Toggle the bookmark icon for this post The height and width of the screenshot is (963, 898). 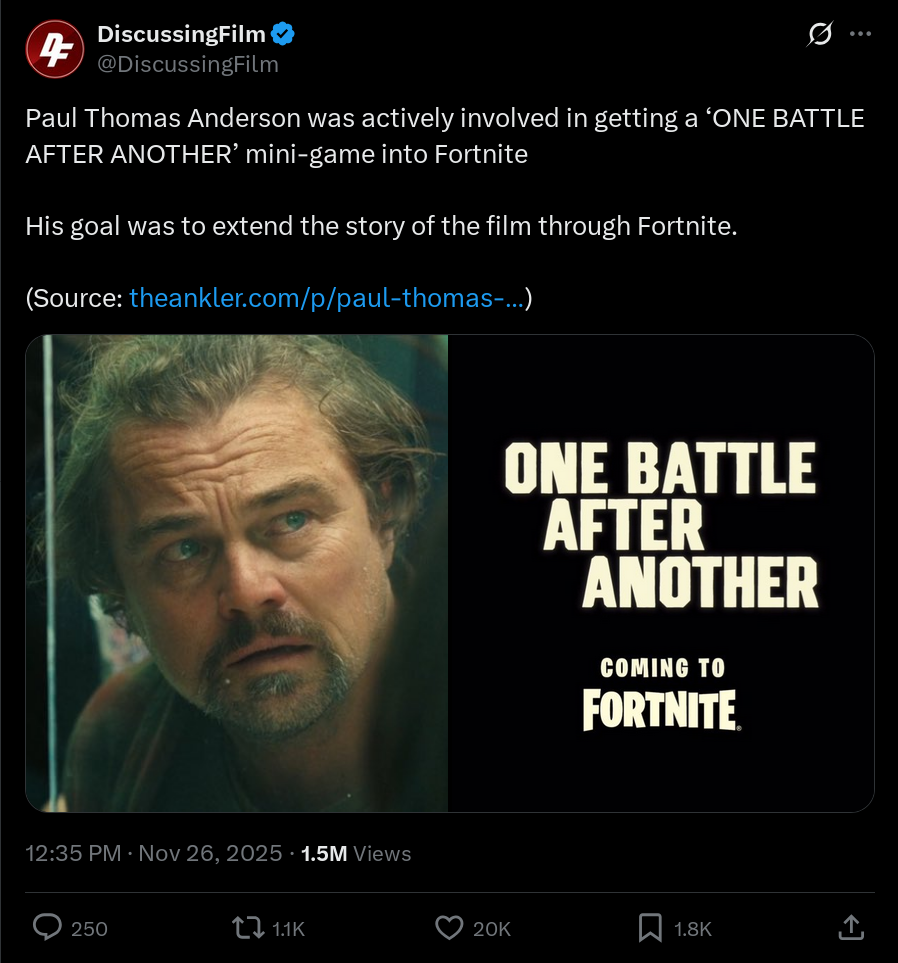click(651, 928)
